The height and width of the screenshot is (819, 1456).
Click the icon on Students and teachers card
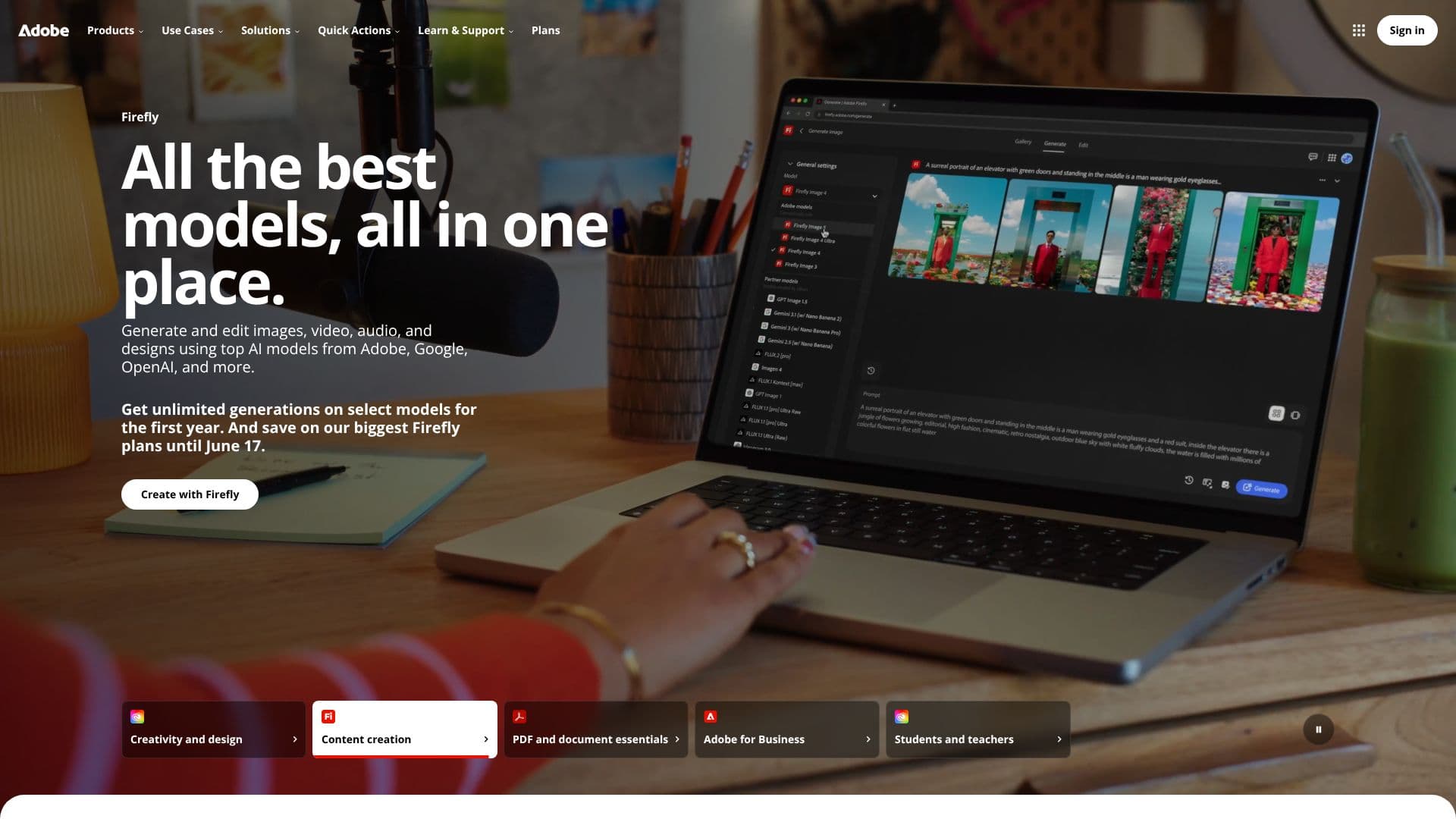click(x=902, y=717)
